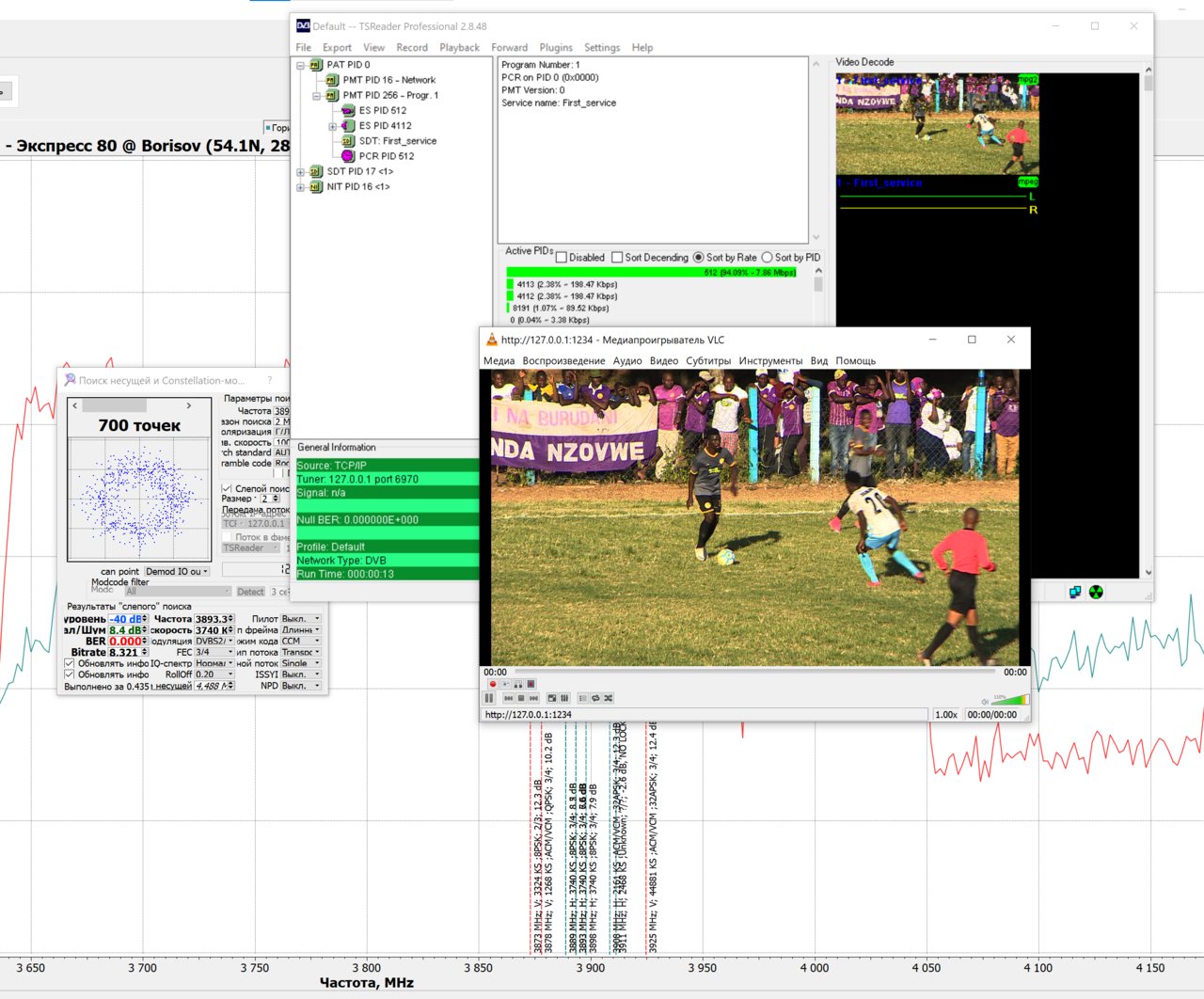
Task: Toggle VLC loop mode
Action: (x=595, y=698)
